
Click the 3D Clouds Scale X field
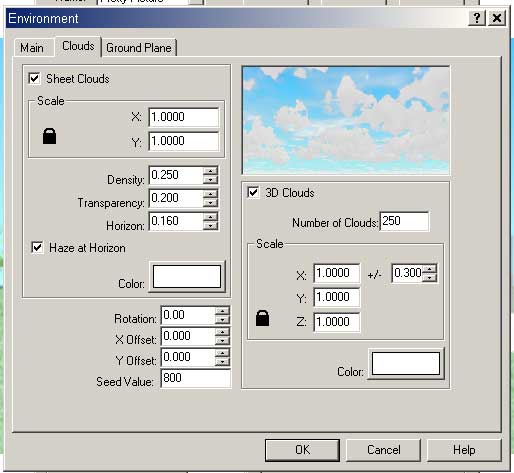click(x=337, y=273)
